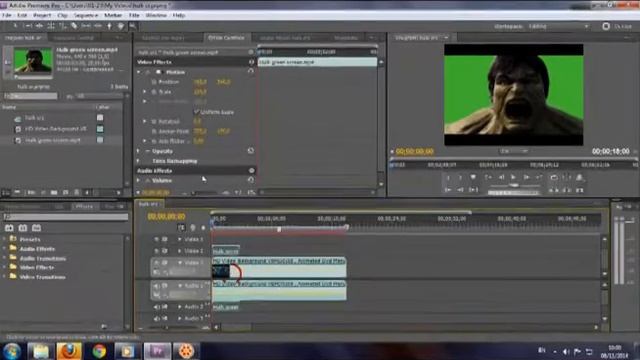This screenshot has width=640, height=360.
Task: Open the Help menu
Action: pos(179,15)
